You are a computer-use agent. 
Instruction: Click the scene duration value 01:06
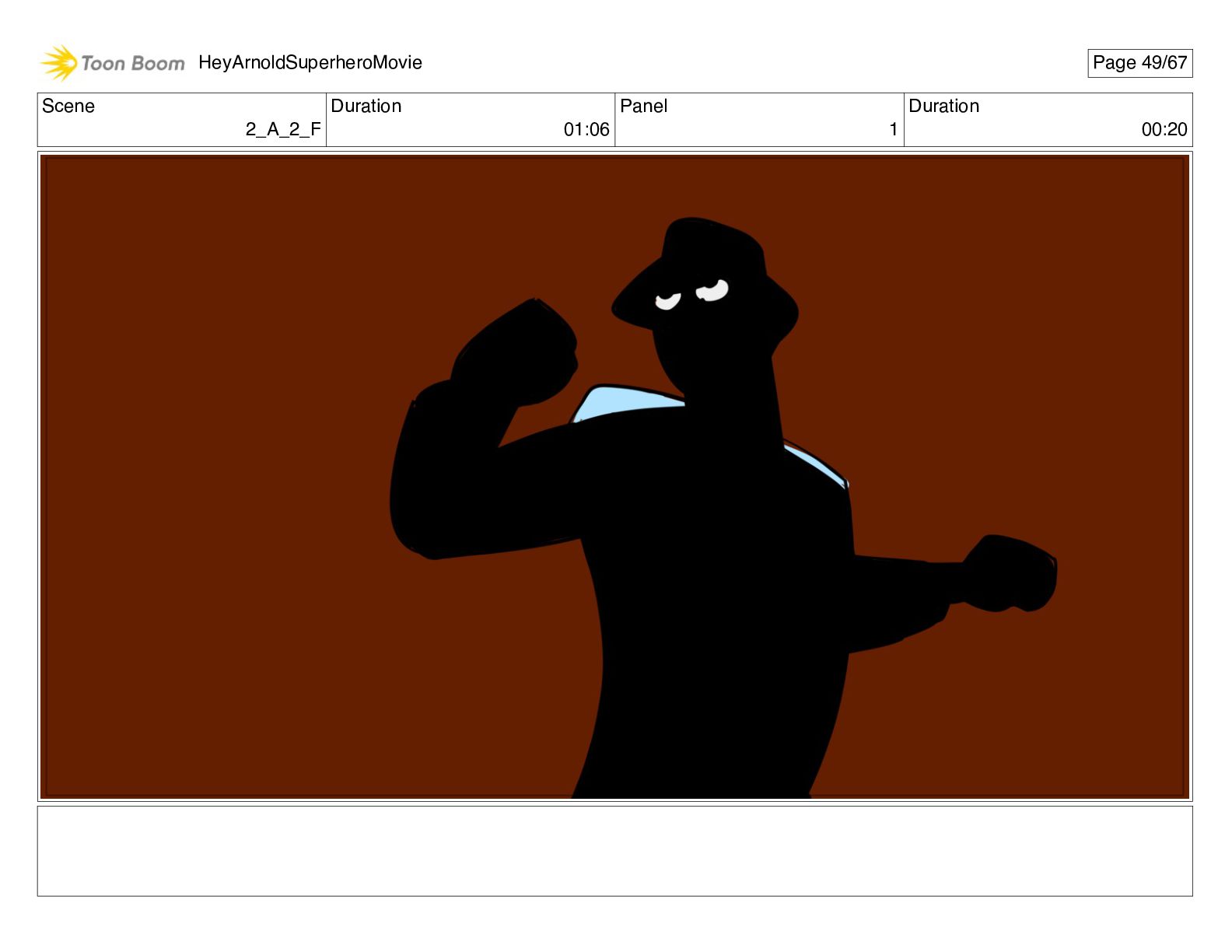tap(586, 129)
